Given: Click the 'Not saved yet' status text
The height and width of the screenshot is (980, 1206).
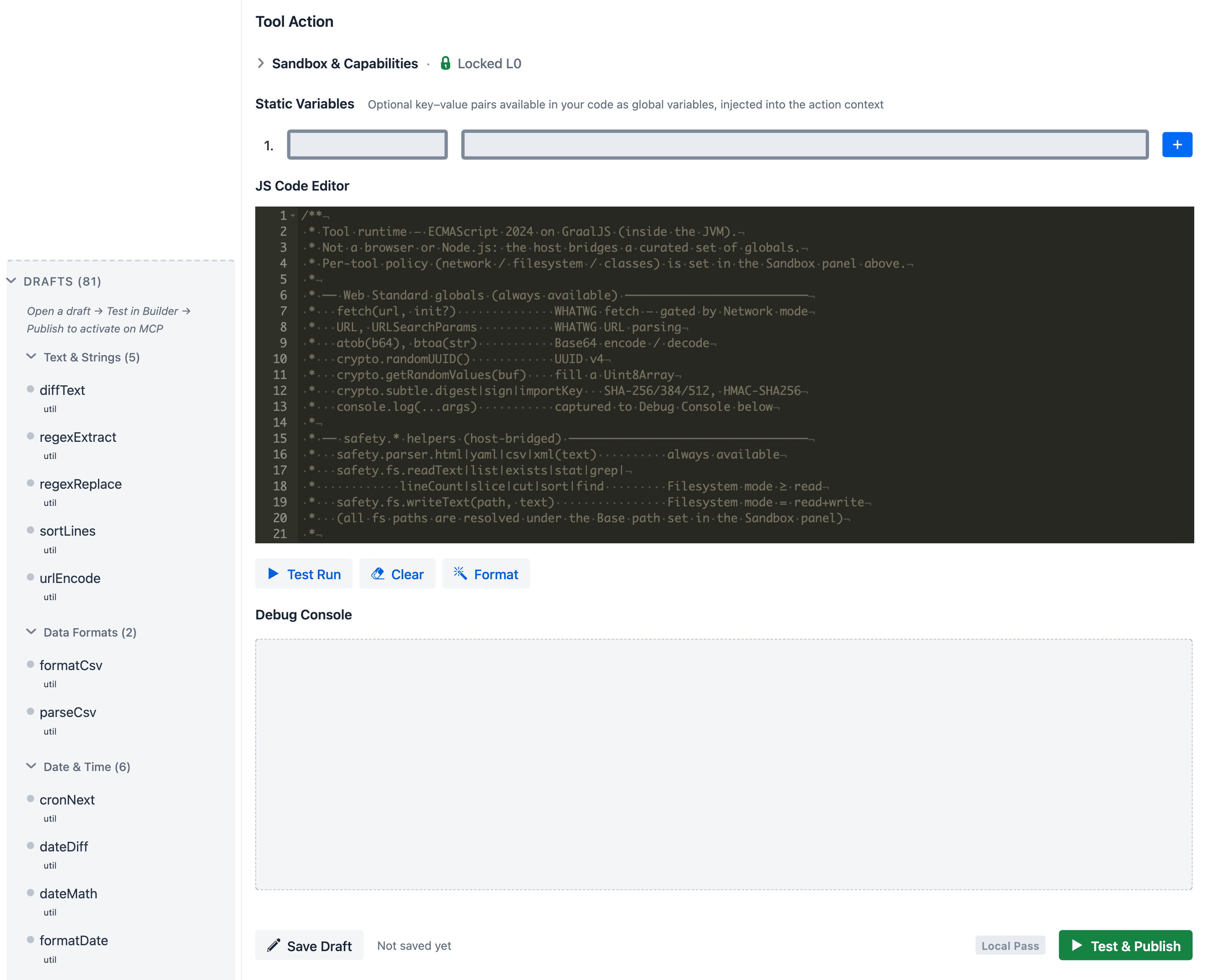Looking at the screenshot, I should point(414,946).
